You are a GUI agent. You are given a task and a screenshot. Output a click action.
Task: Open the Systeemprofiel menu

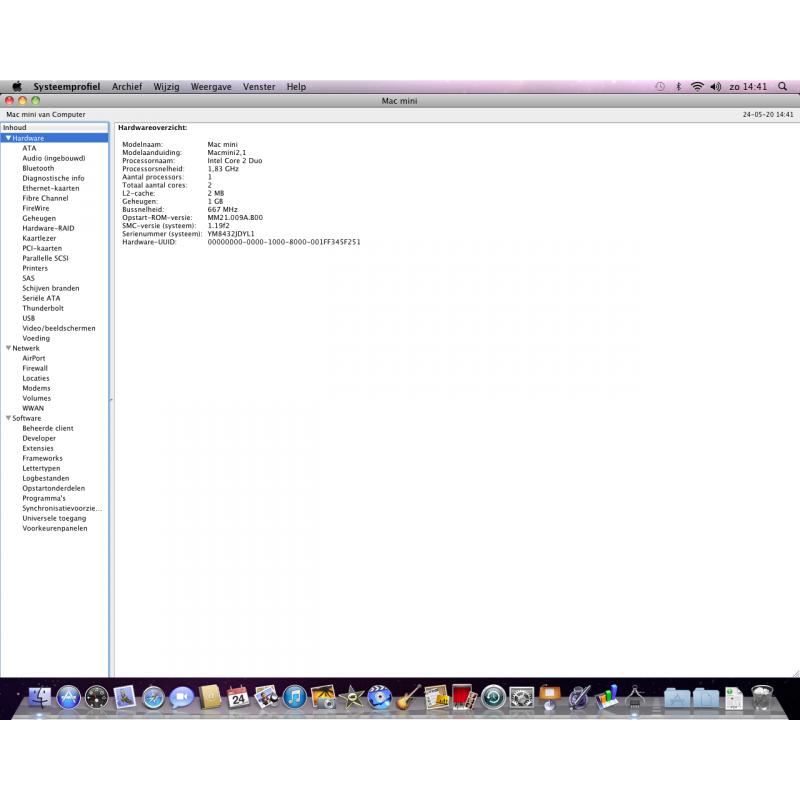pos(67,87)
